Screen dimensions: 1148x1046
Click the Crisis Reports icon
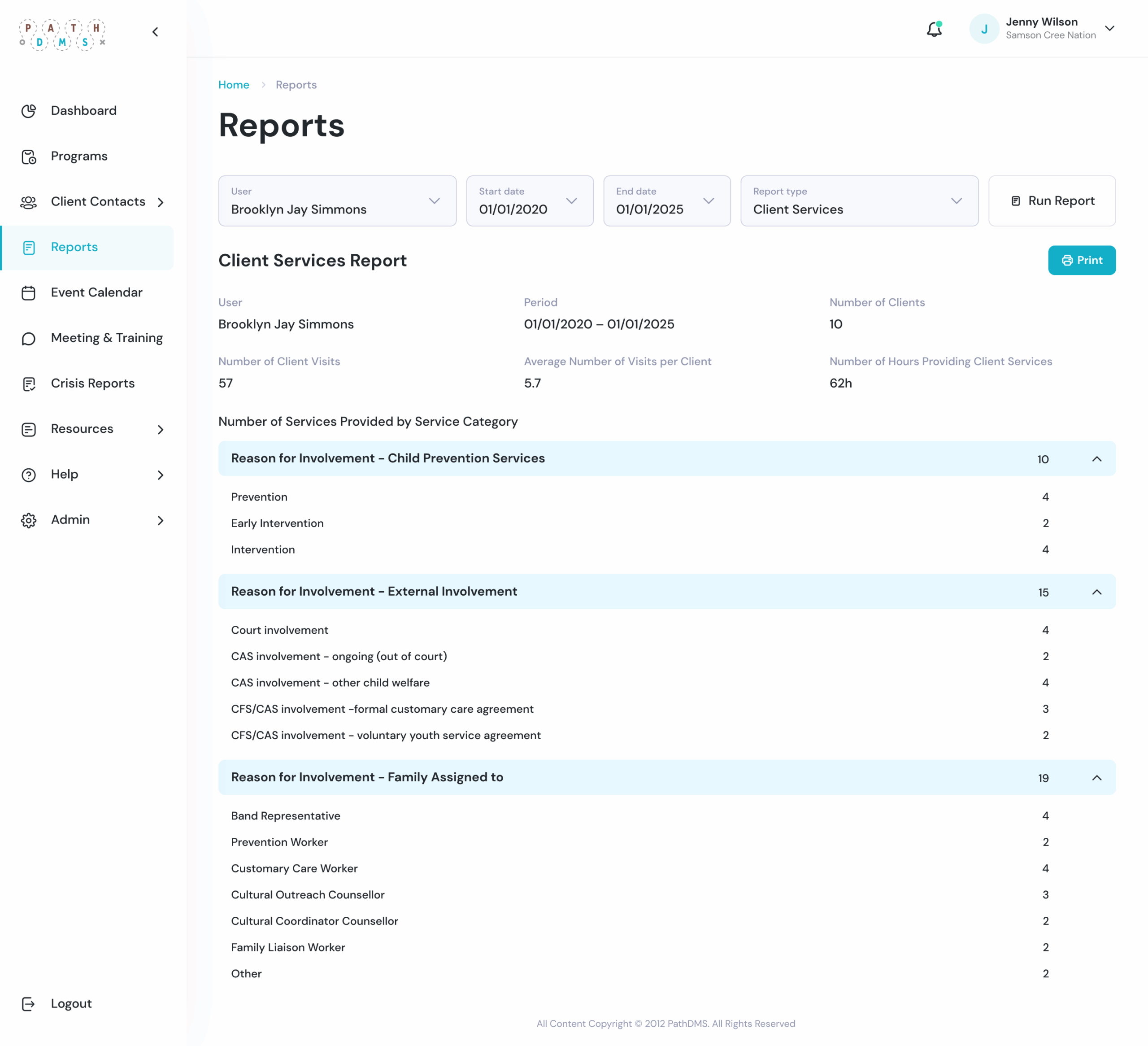coord(28,384)
